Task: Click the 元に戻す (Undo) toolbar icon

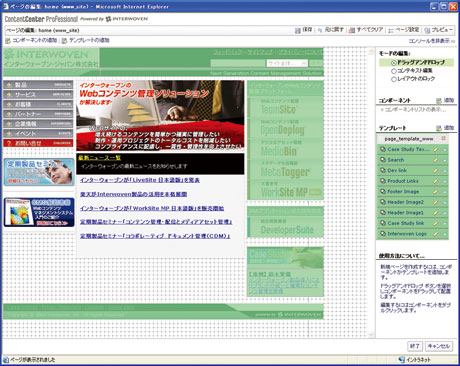Action: (320, 30)
